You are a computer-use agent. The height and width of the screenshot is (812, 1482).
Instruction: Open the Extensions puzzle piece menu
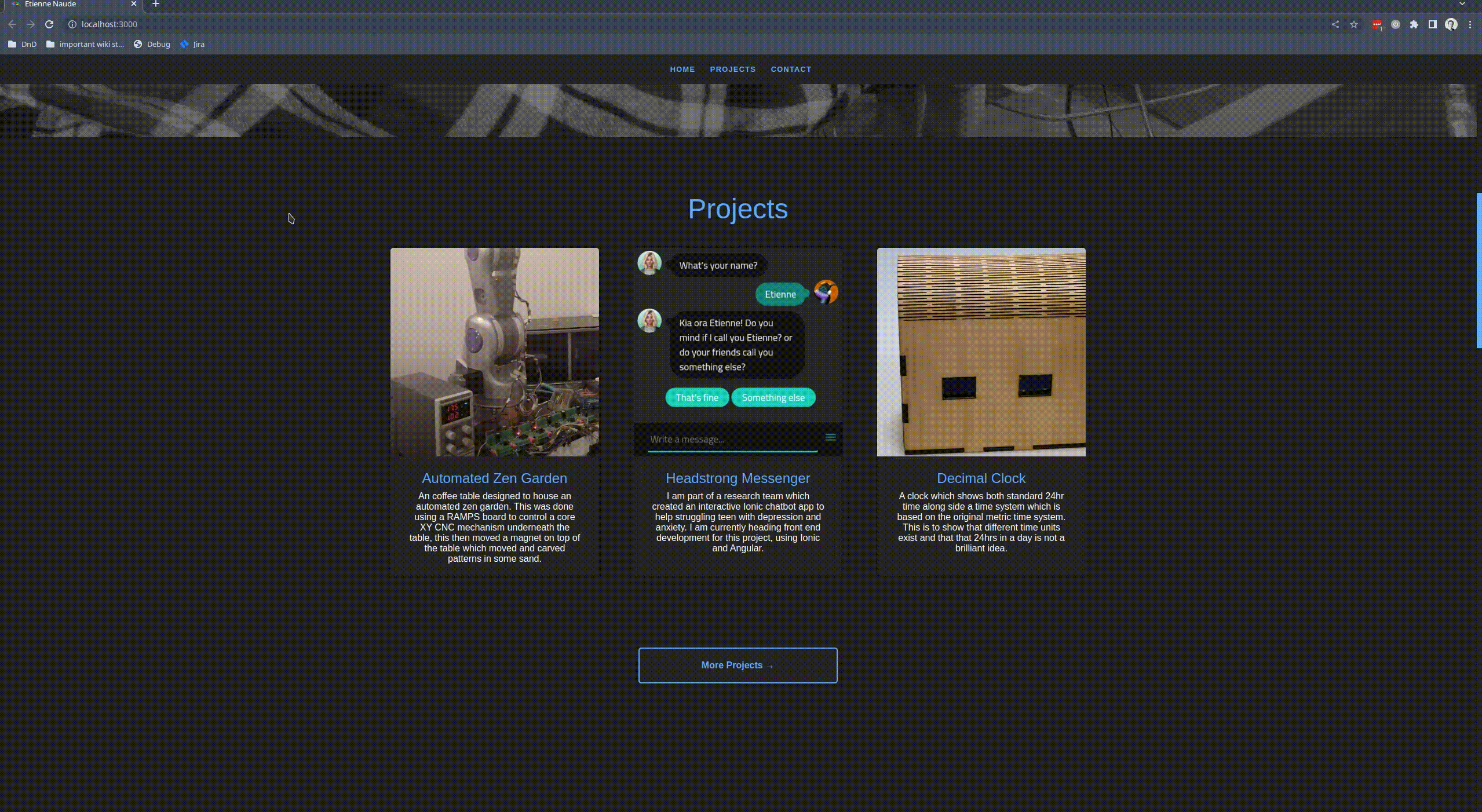(x=1414, y=24)
